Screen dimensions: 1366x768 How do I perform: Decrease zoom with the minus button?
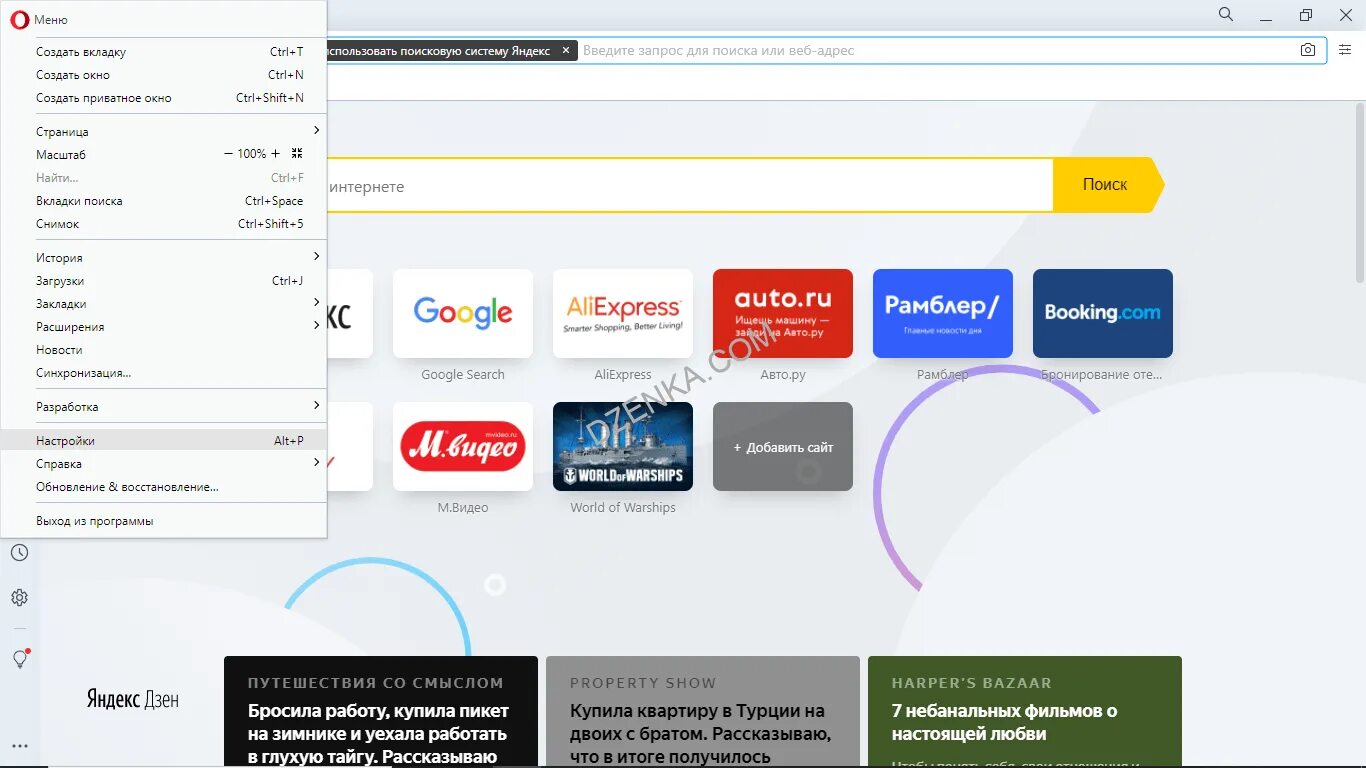click(228, 154)
